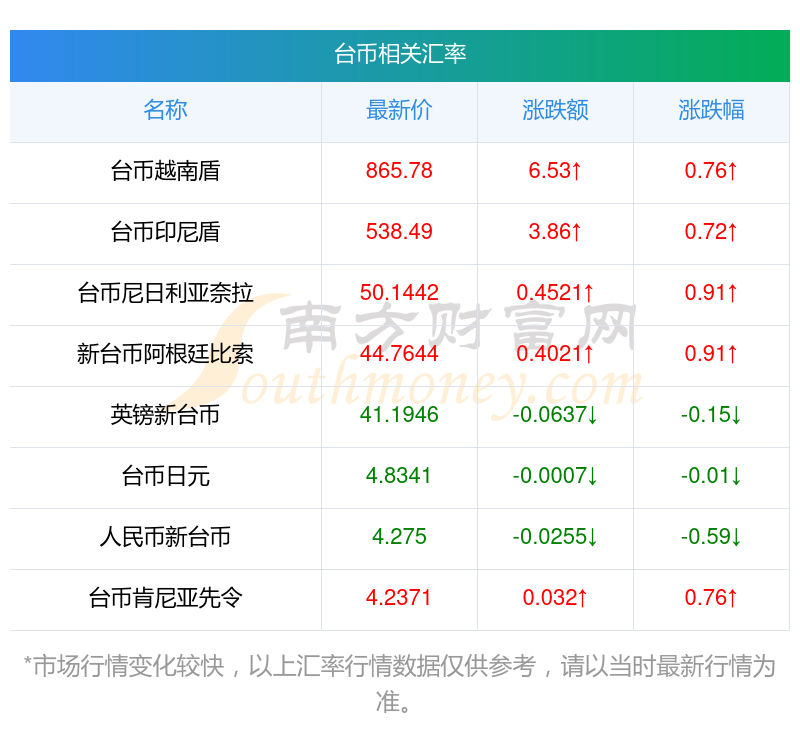The image size is (800, 733).
Task: Click the 名称 column header
Action: pos(165,110)
